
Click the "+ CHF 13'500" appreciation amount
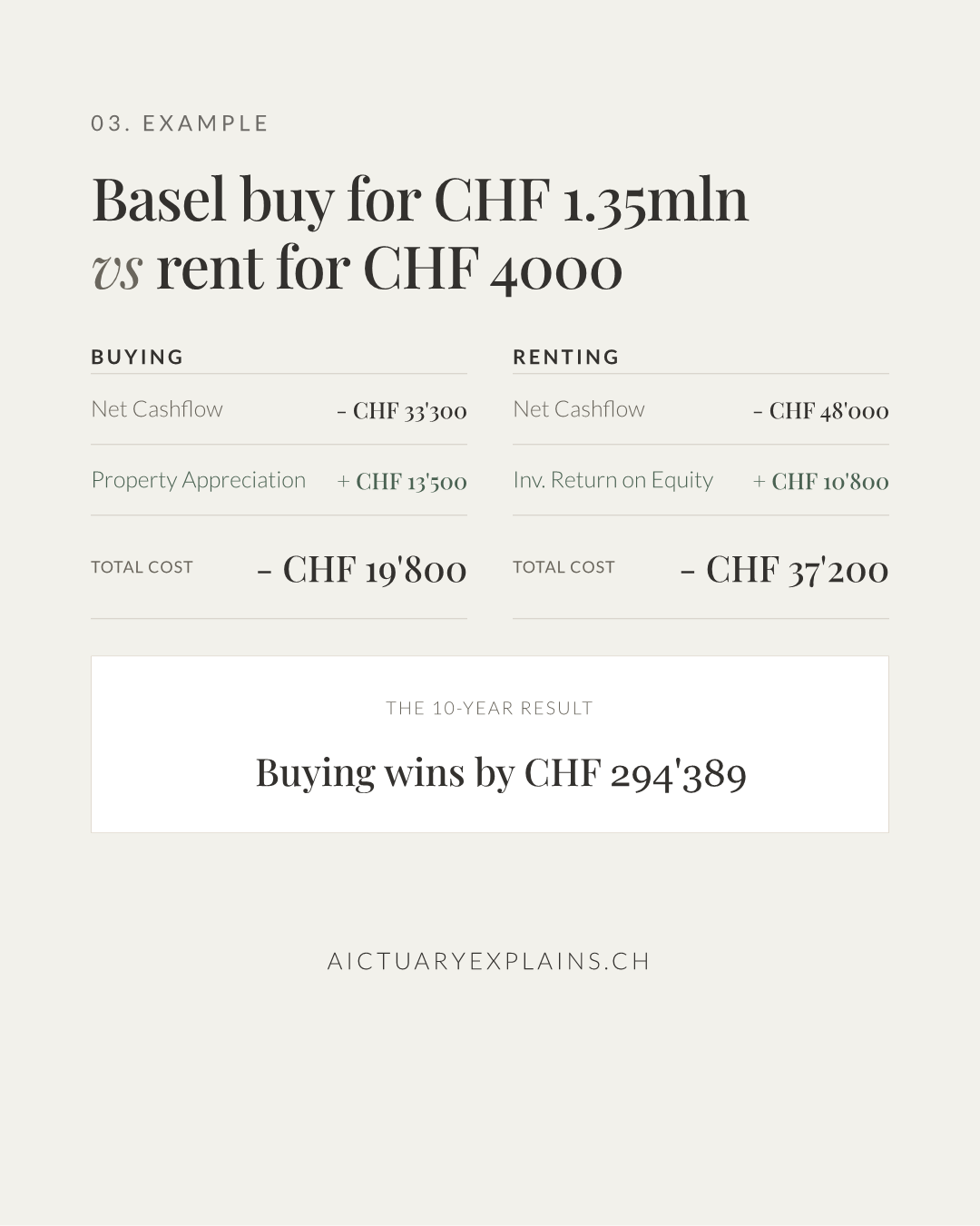[x=402, y=482]
